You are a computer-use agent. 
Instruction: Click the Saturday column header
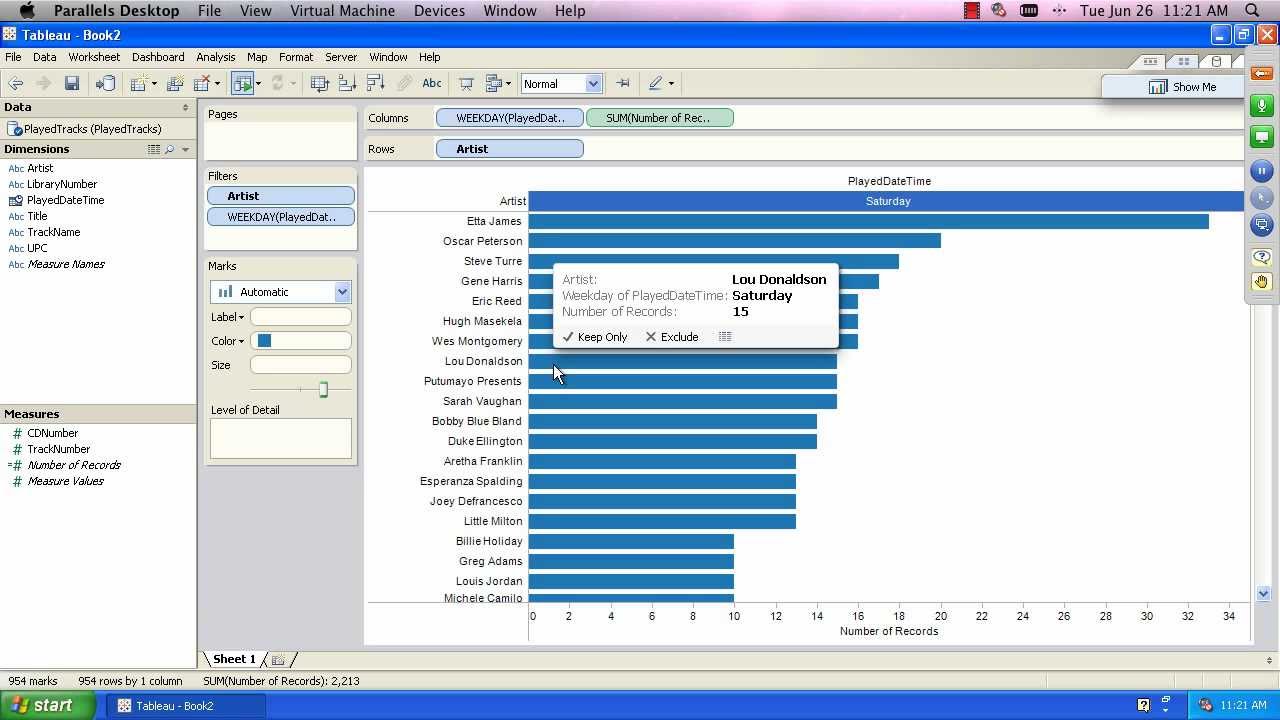tap(888, 201)
